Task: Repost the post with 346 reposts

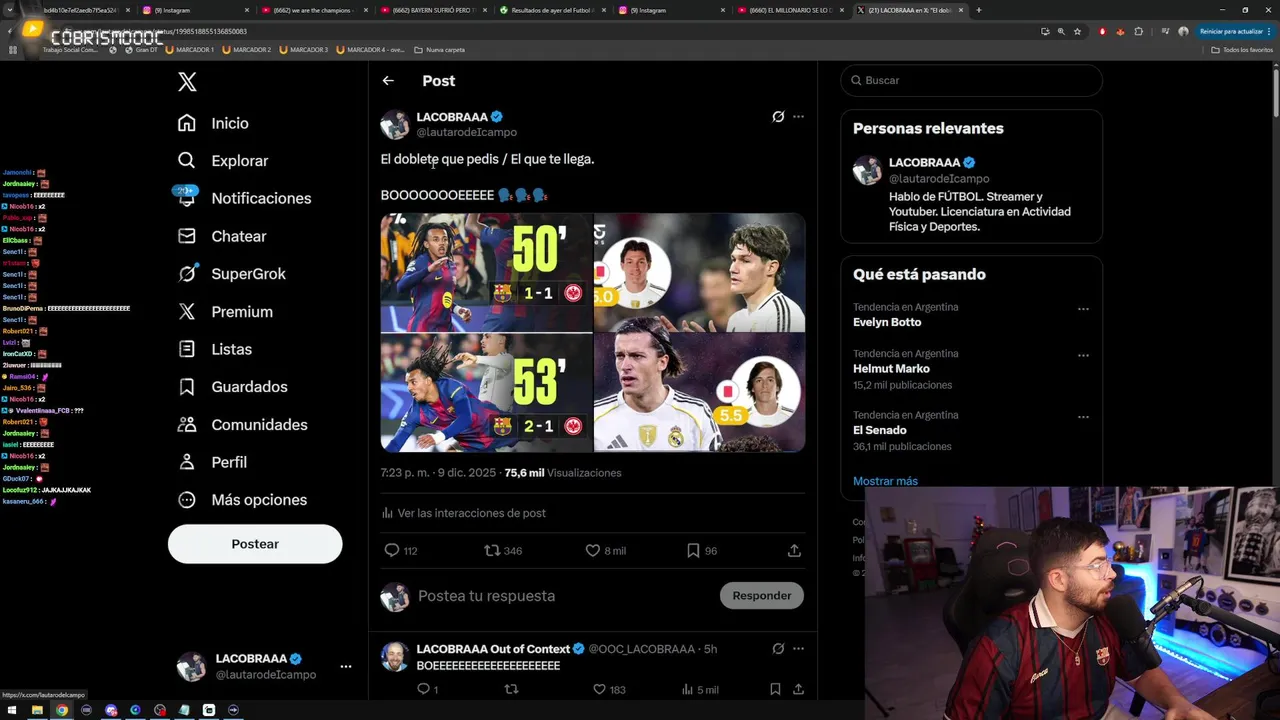Action: pos(503,551)
